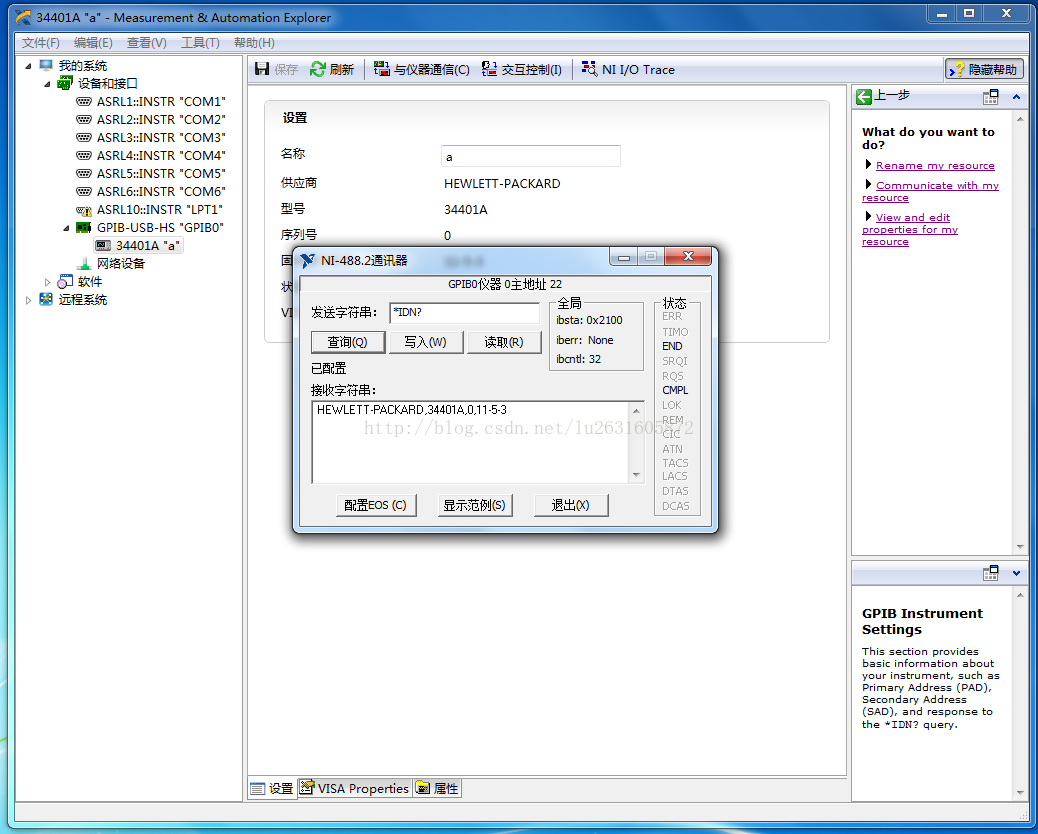Screen dimensions: 1038x834
Task: Click the Write (写入) button
Action: [x=426, y=342]
